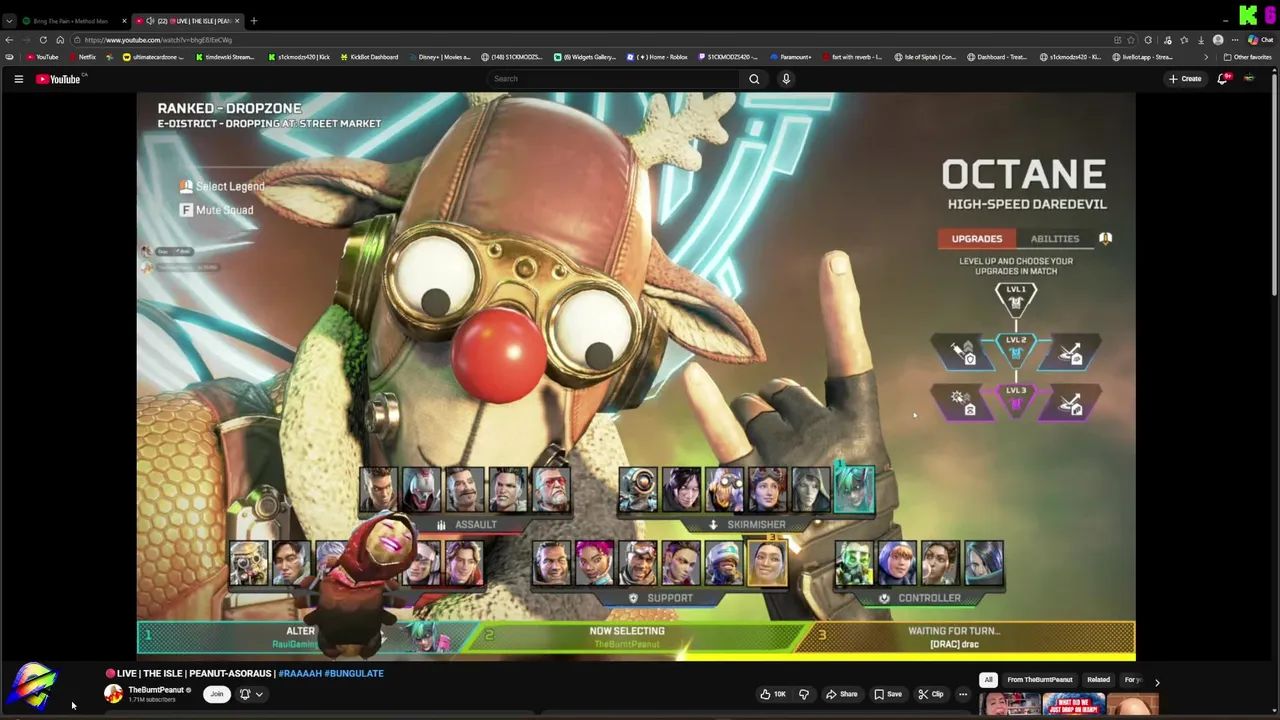
Task: Reload the page in the browser
Action: tap(43, 40)
